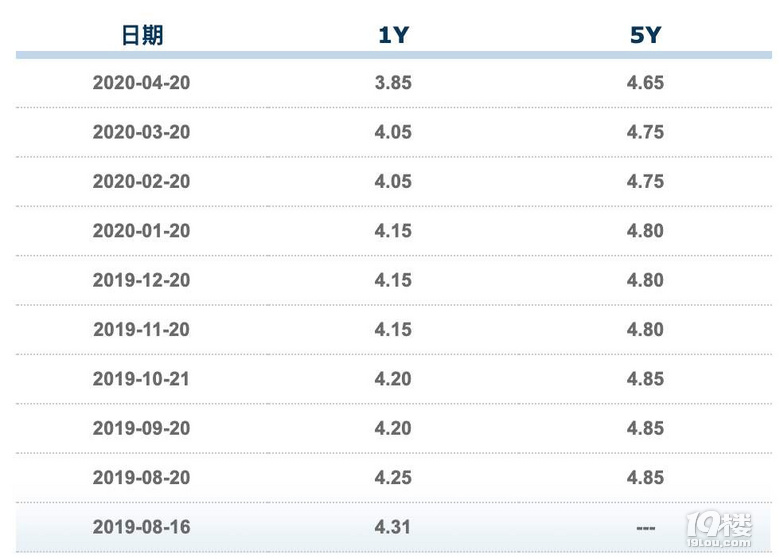Click the 5Y value for 2019-08-20
This screenshot has height=559, width=780.
coord(645,477)
